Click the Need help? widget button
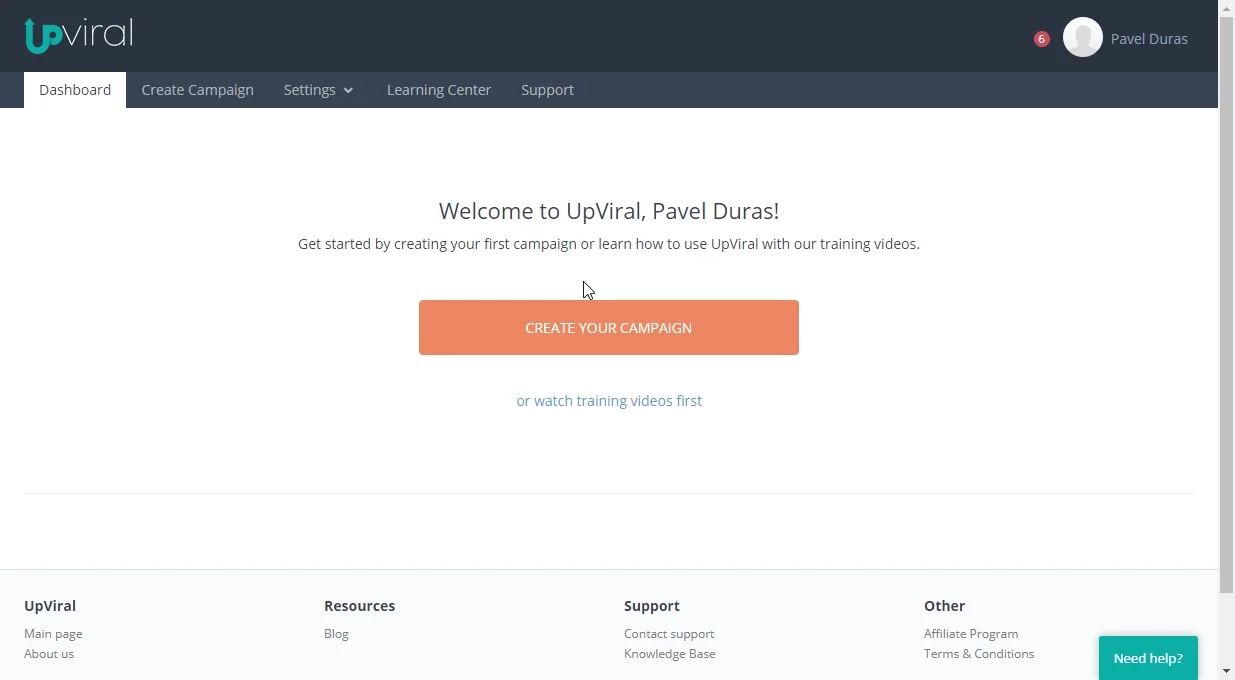Viewport: 1235px width, 680px height. pyautogui.click(x=1148, y=658)
